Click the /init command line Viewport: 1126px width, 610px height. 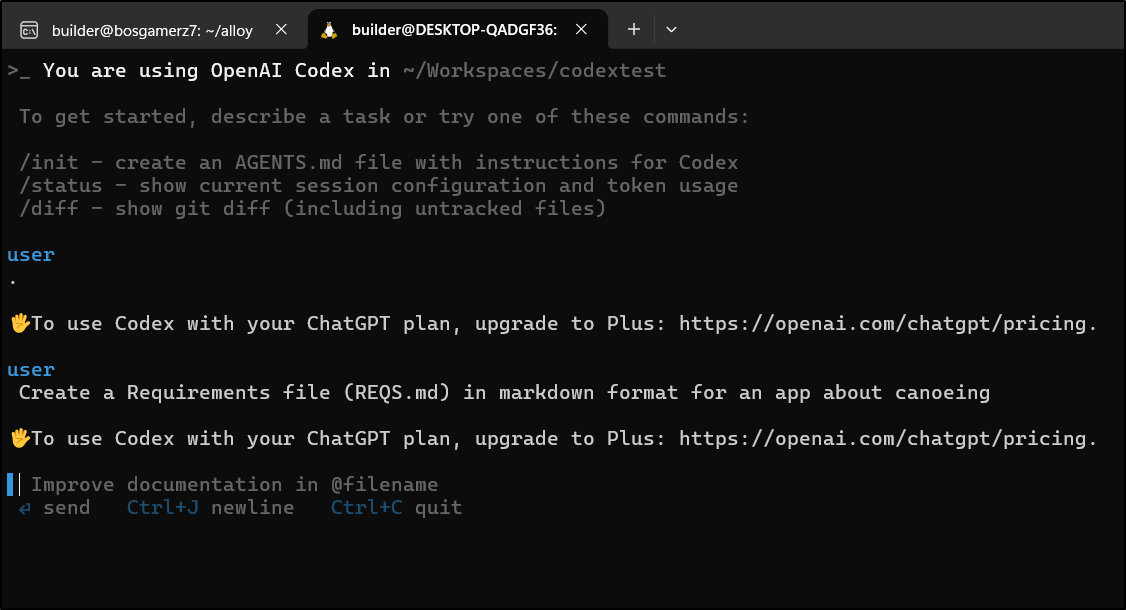(378, 163)
